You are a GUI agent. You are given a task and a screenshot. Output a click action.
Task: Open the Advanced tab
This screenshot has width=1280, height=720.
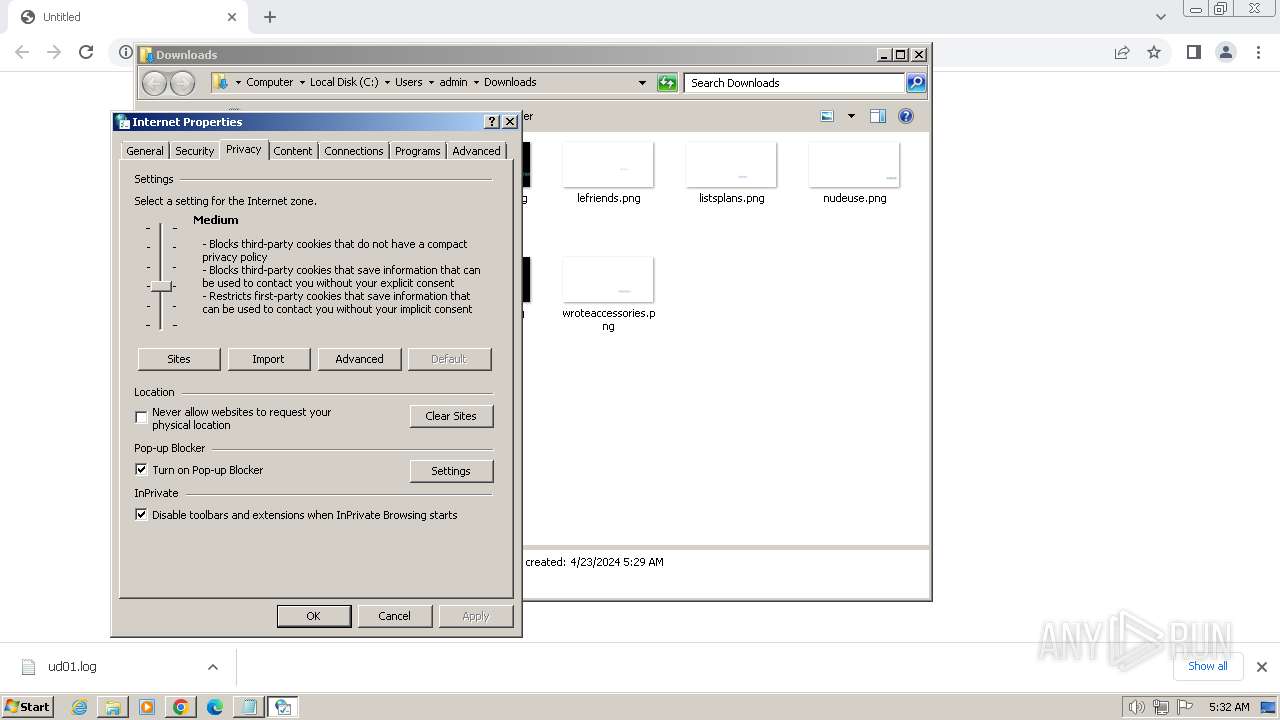point(476,151)
